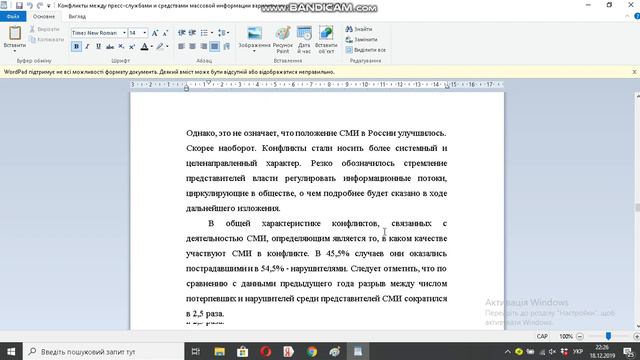The height and width of the screenshot is (360, 640).
Task: Open quick access toolbar customization arrow
Action: (x=49, y=6)
